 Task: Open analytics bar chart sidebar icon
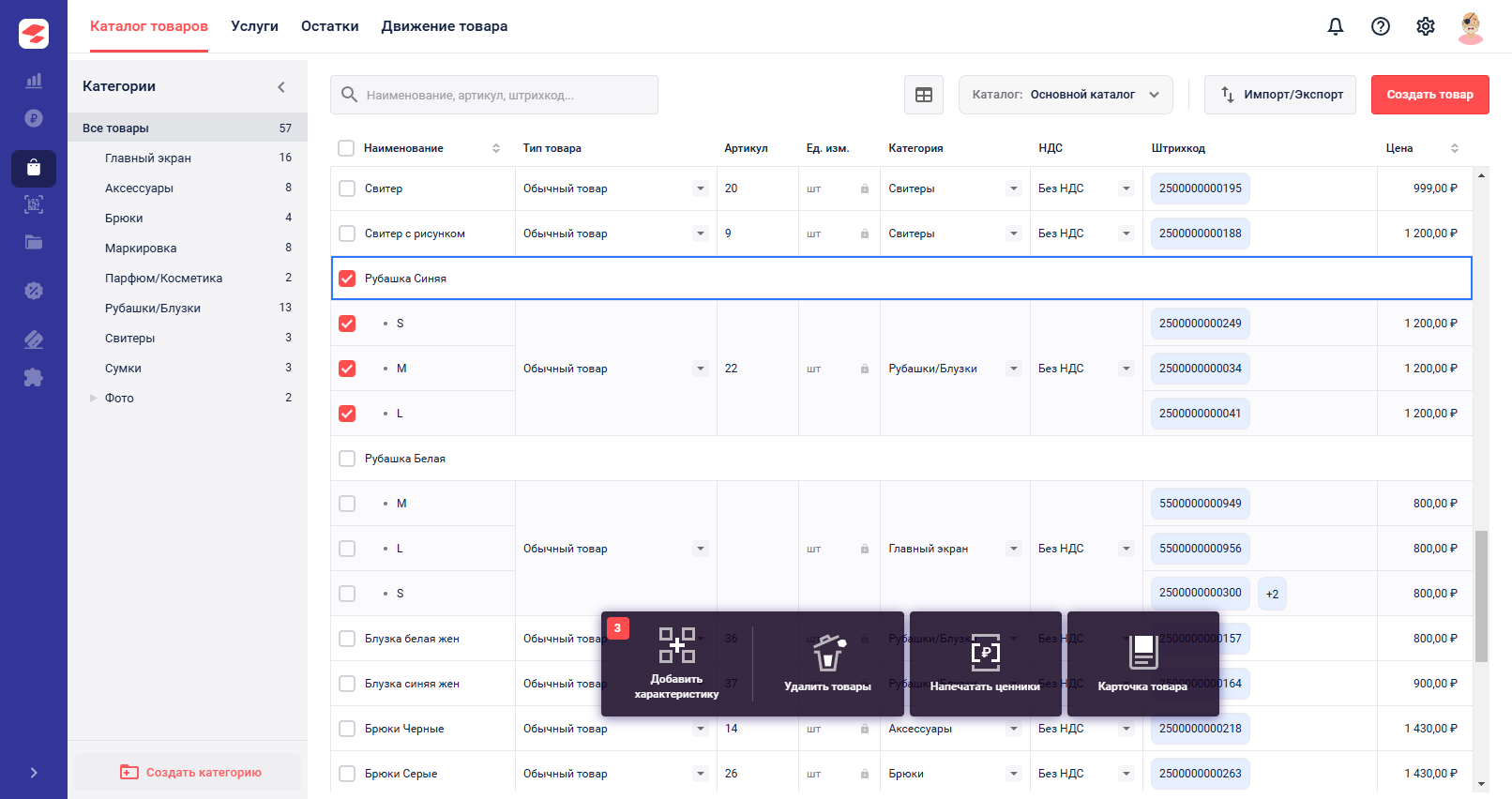pos(34,81)
